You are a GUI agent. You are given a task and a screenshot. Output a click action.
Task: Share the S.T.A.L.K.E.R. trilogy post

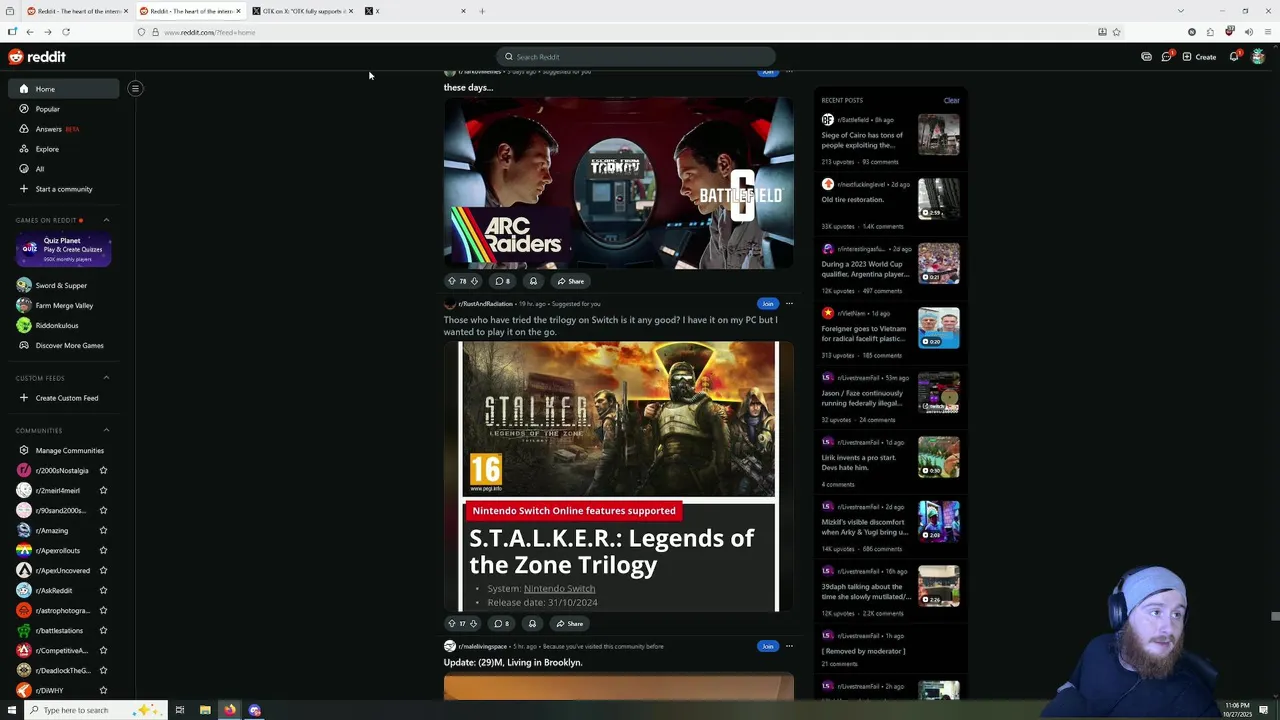570,623
